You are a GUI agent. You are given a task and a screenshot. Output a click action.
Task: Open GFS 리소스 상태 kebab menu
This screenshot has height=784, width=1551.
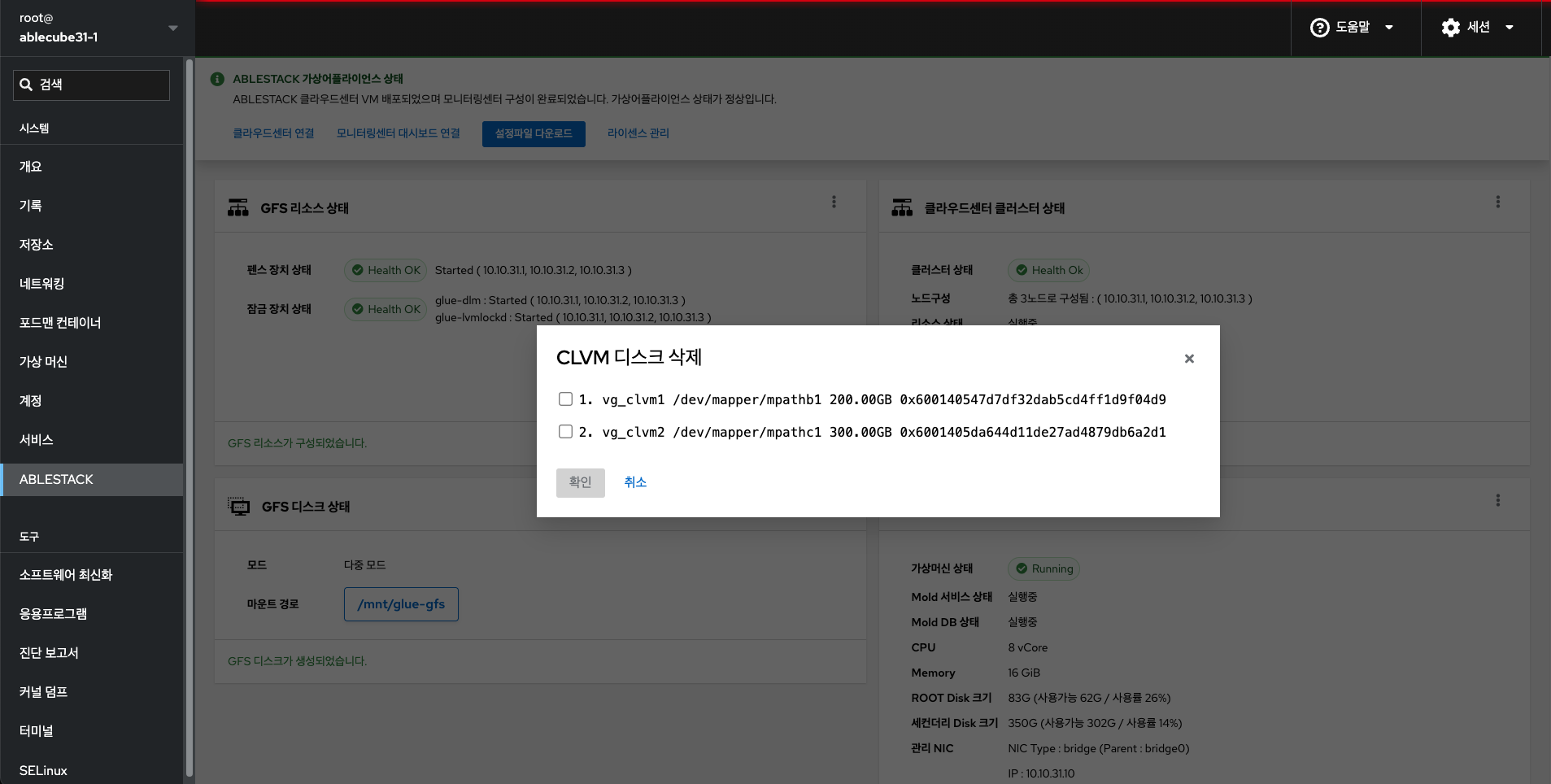pos(834,203)
